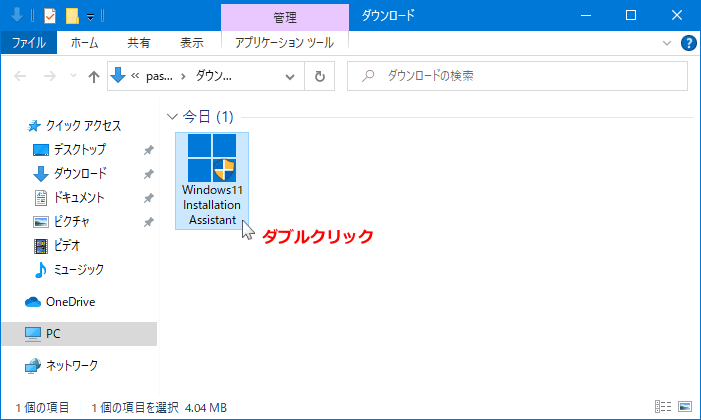Select ネットワーク in the navigation pane
701x420 pixels.
[72, 365]
